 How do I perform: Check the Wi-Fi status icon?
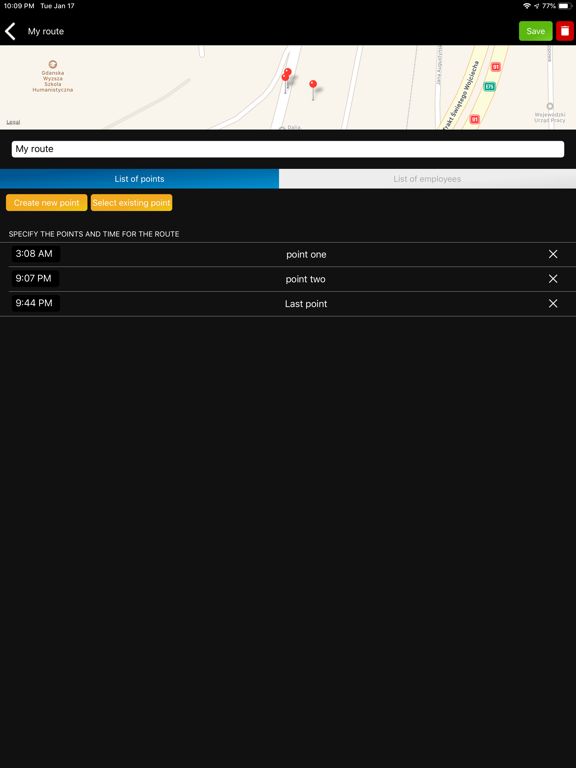coord(527,6)
